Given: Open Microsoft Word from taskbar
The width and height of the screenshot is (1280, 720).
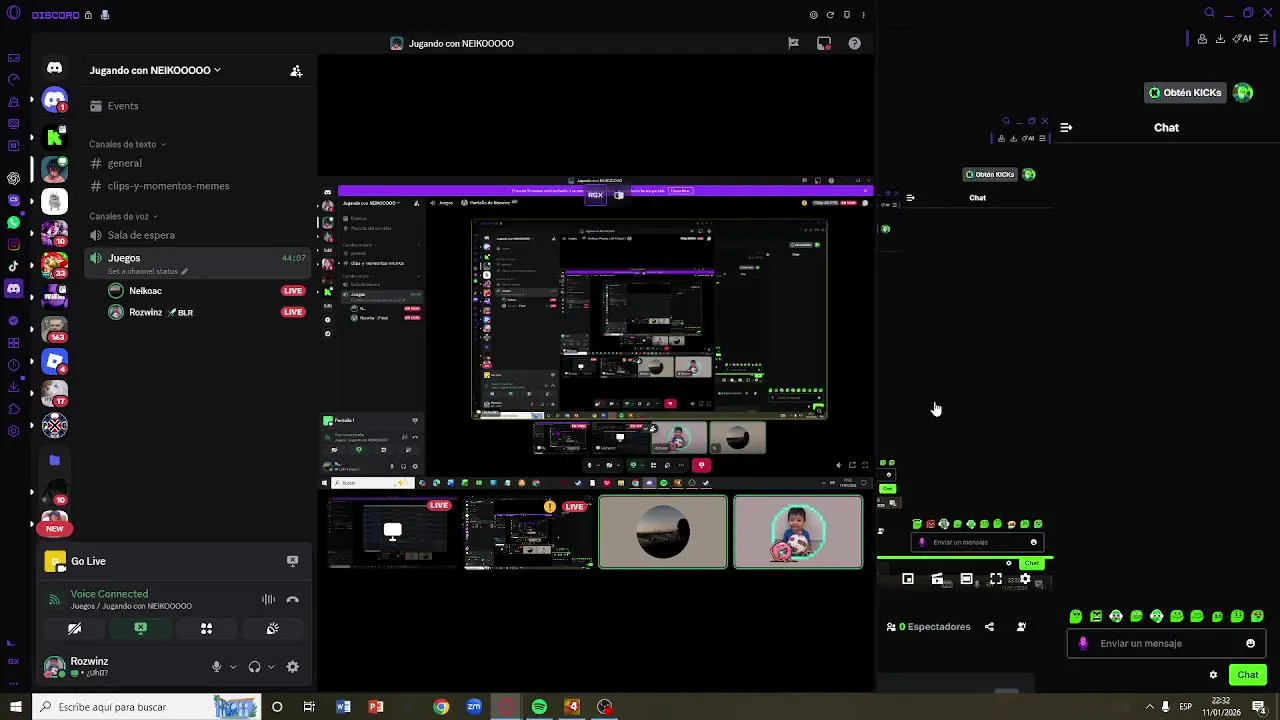Looking at the screenshot, I should [x=343, y=707].
